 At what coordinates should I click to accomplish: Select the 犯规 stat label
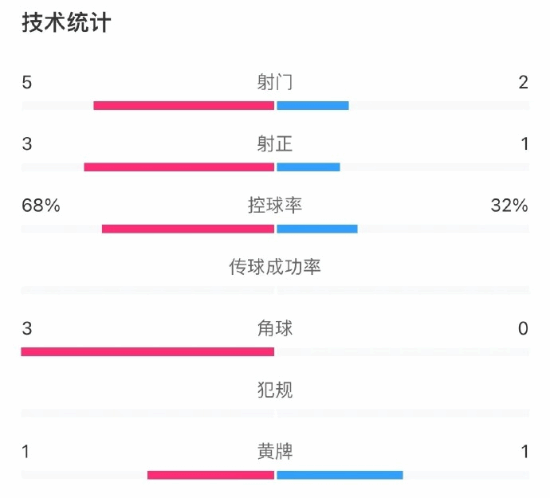click(x=275, y=390)
